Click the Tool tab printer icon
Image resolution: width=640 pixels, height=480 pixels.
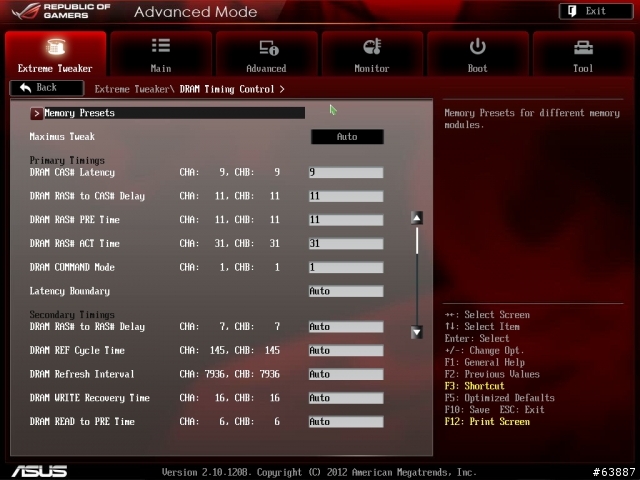(583, 48)
